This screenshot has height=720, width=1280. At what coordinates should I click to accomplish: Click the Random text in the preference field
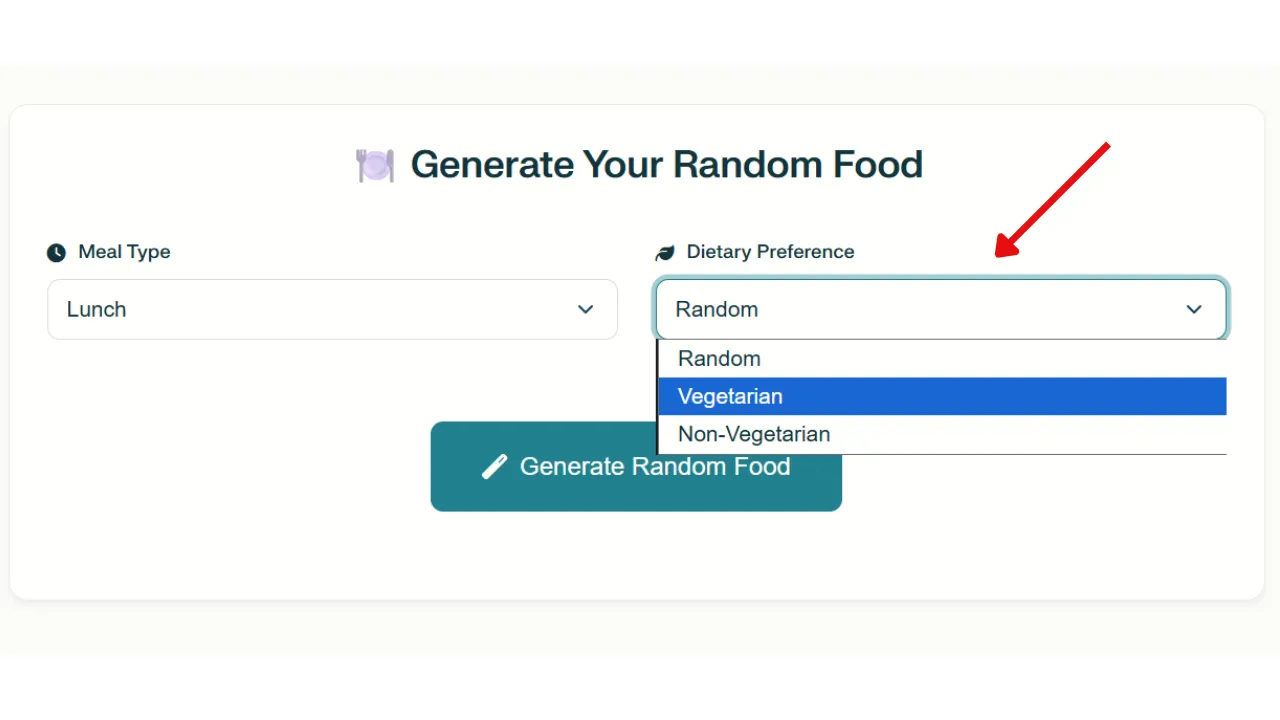pos(716,310)
